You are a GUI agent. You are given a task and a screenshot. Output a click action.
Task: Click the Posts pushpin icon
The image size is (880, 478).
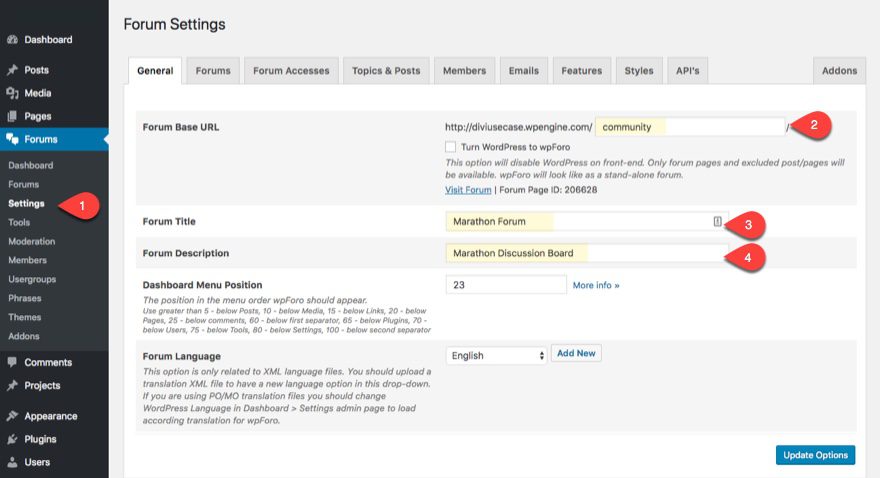[x=12, y=70]
